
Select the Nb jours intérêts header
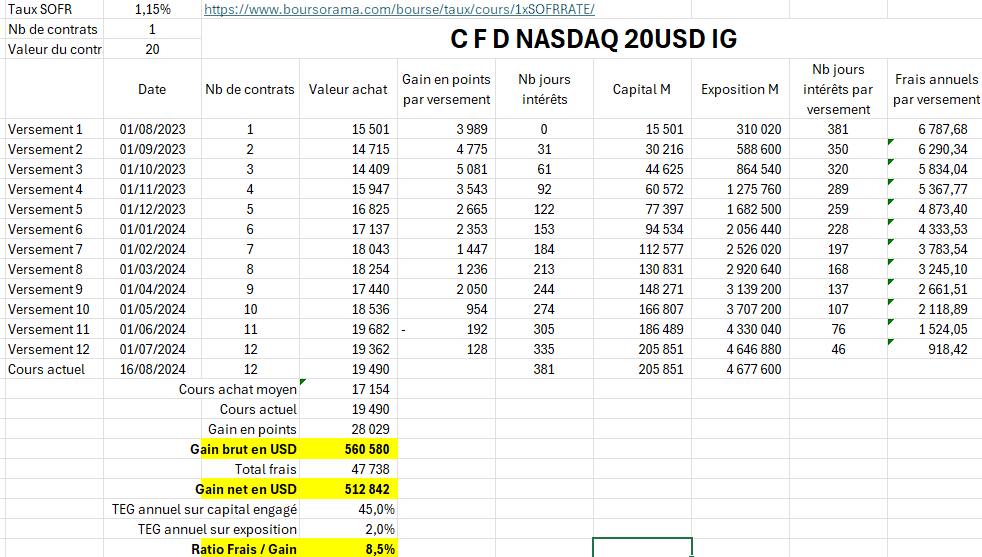(544, 90)
